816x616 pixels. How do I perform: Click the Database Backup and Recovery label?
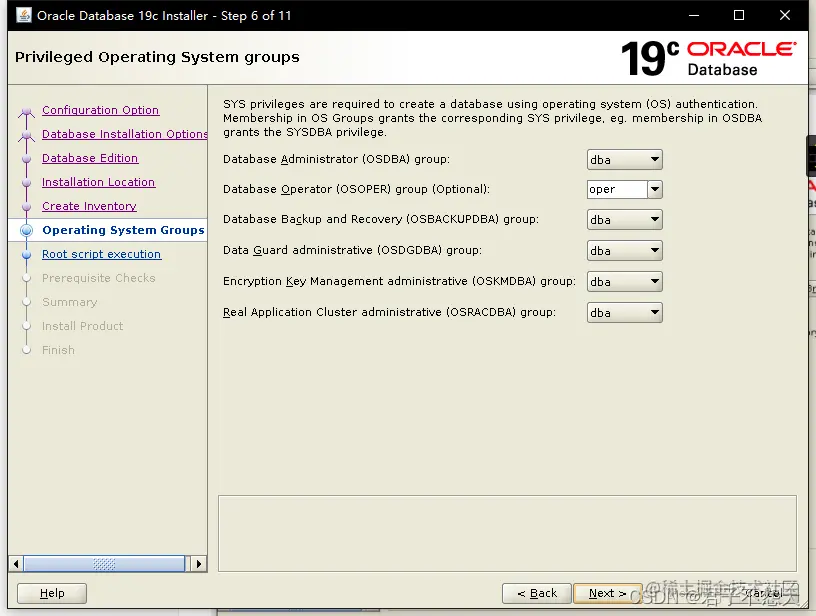[x=381, y=219]
